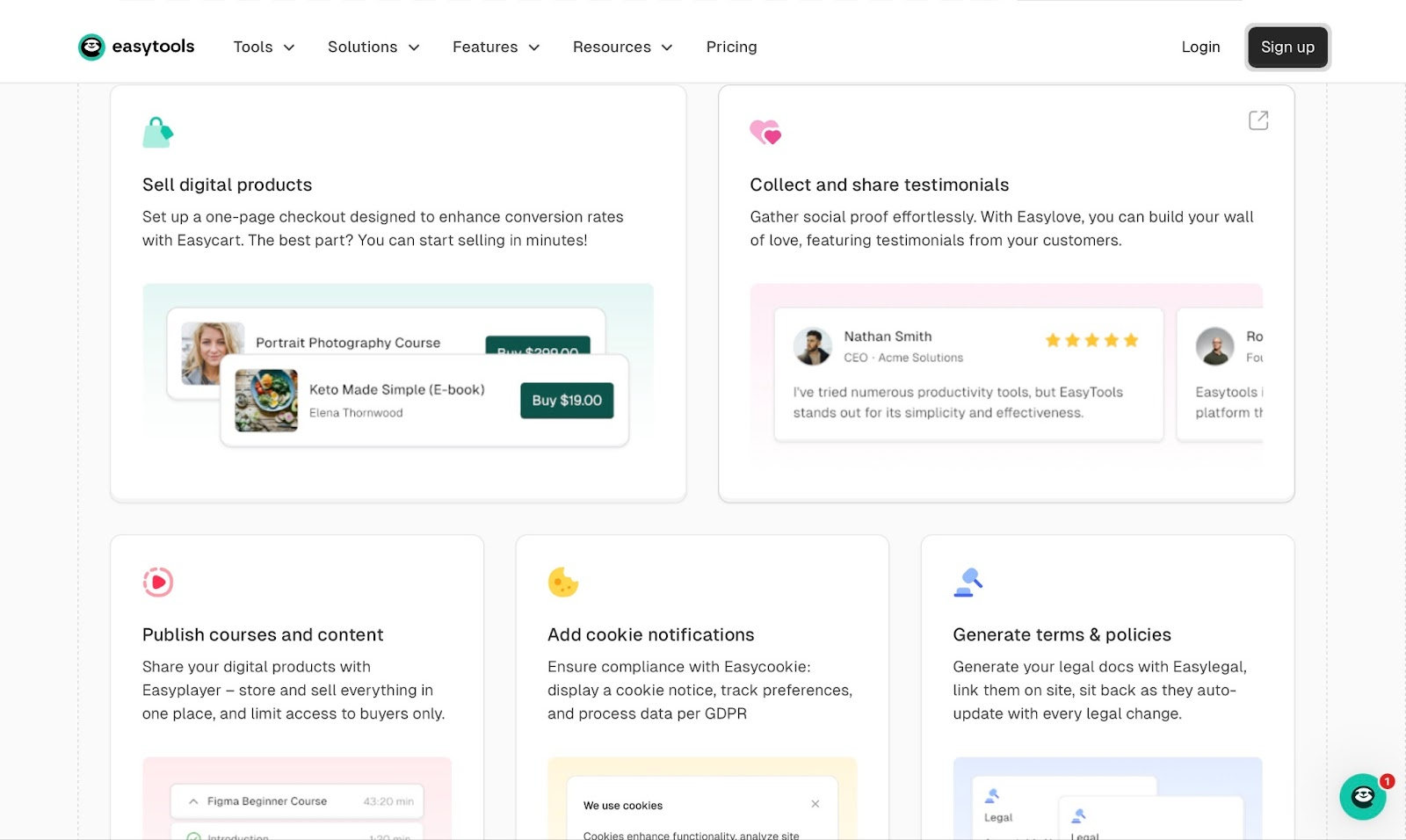Image resolution: width=1406 pixels, height=840 pixels.
Task: Click the pink hearts testimonials icon
Action: click(765, 132)
